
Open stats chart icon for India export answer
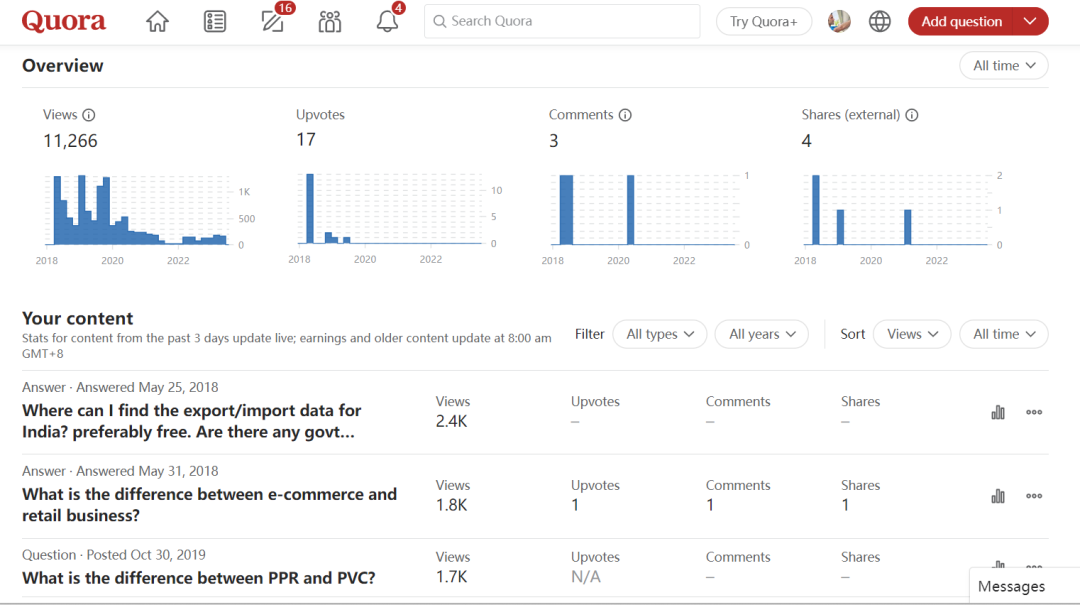[x=998, y=412]
